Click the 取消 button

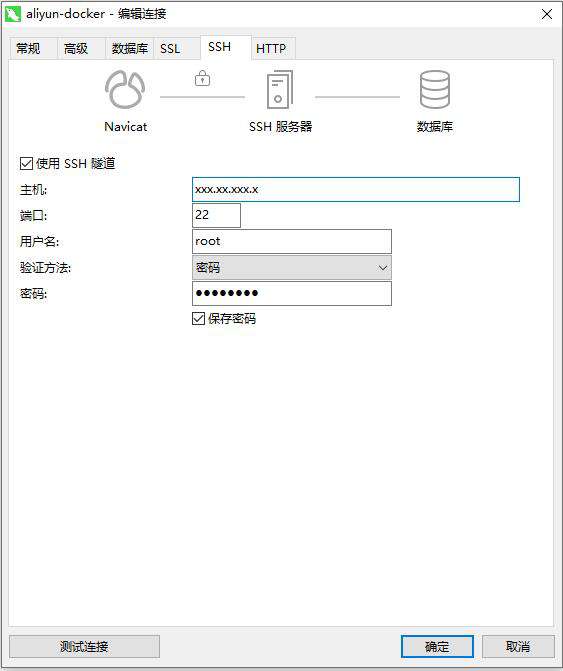click(x=518, y=646)
